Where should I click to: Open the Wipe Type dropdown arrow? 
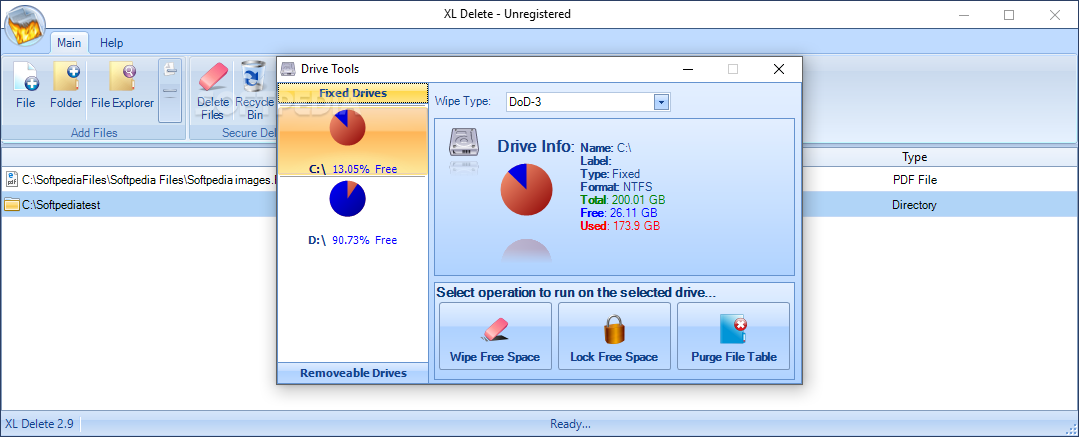661,102
